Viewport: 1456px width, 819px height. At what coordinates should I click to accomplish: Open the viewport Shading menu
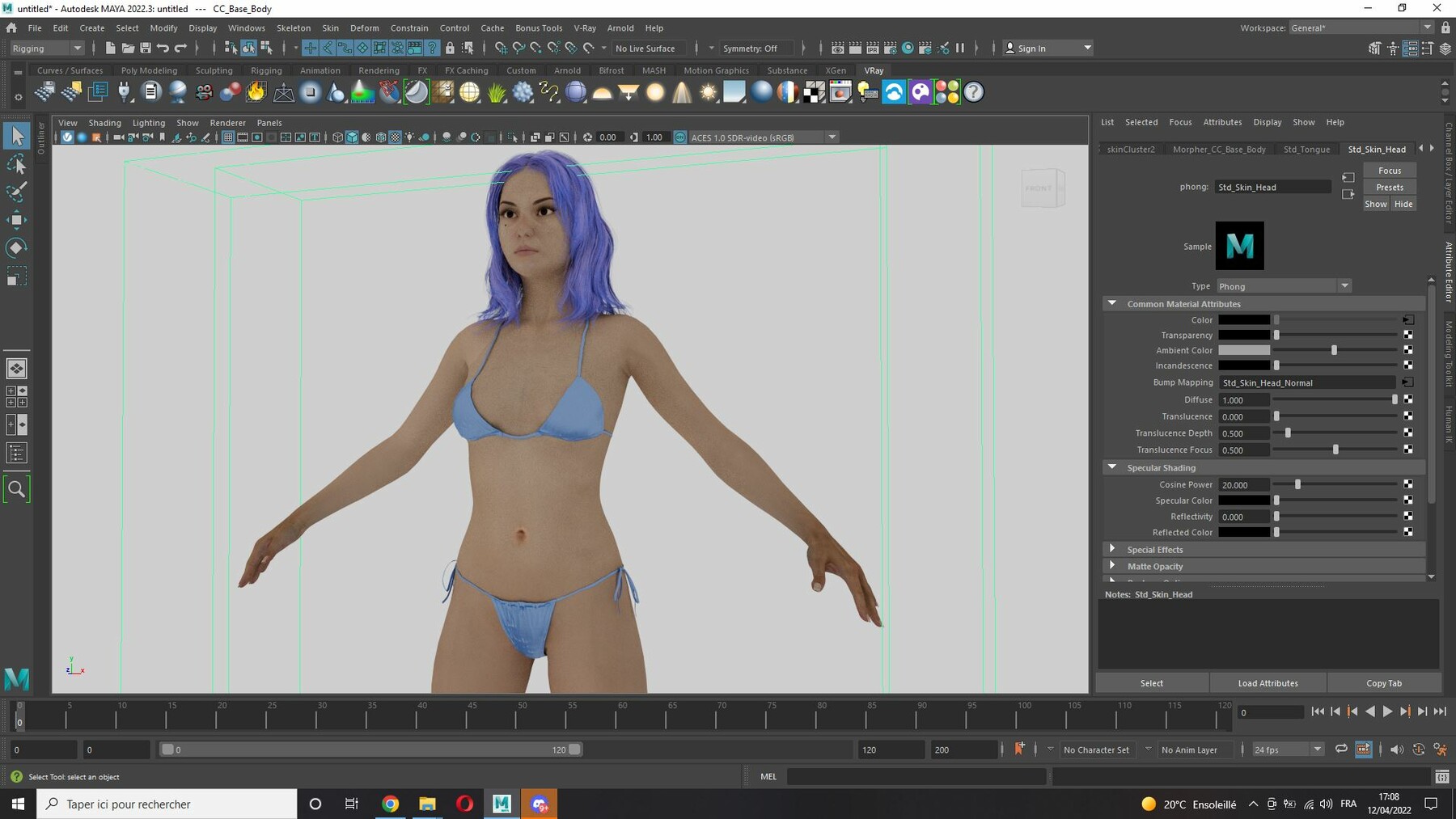click(104, 123)
